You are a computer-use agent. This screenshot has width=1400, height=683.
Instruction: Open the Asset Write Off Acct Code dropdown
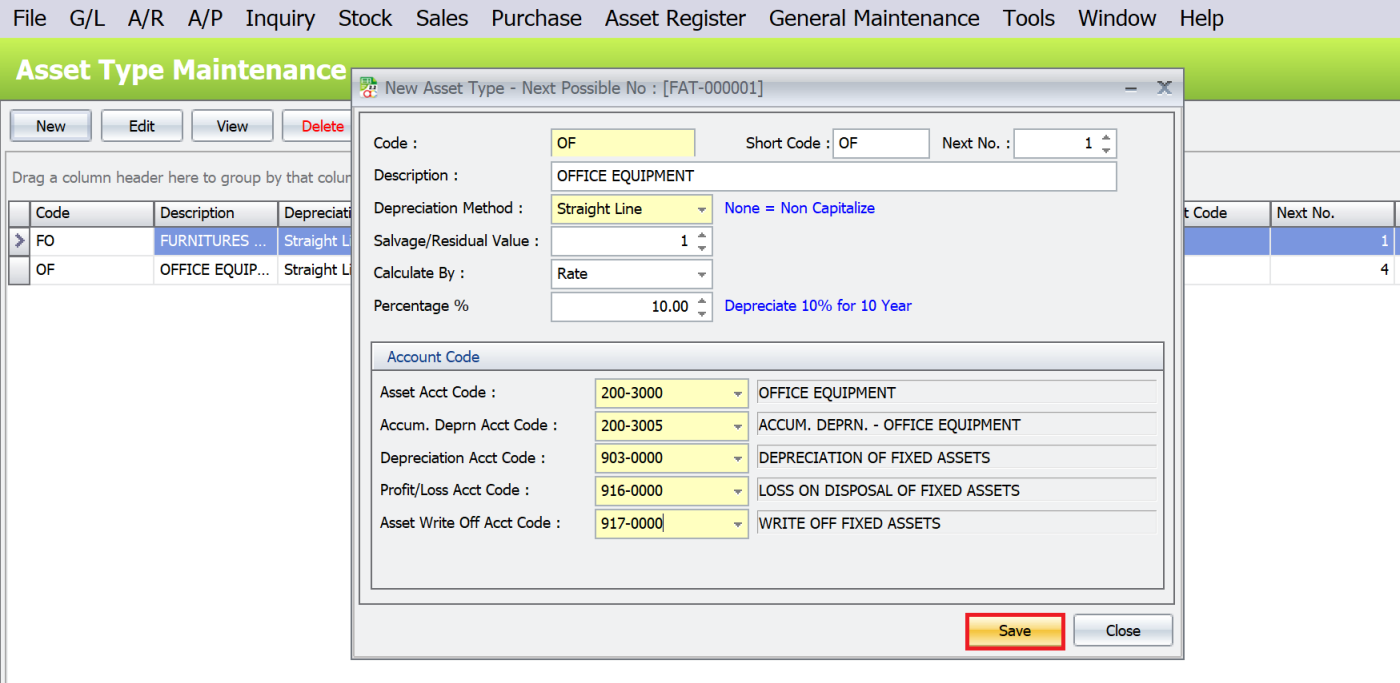click(738, 524)
